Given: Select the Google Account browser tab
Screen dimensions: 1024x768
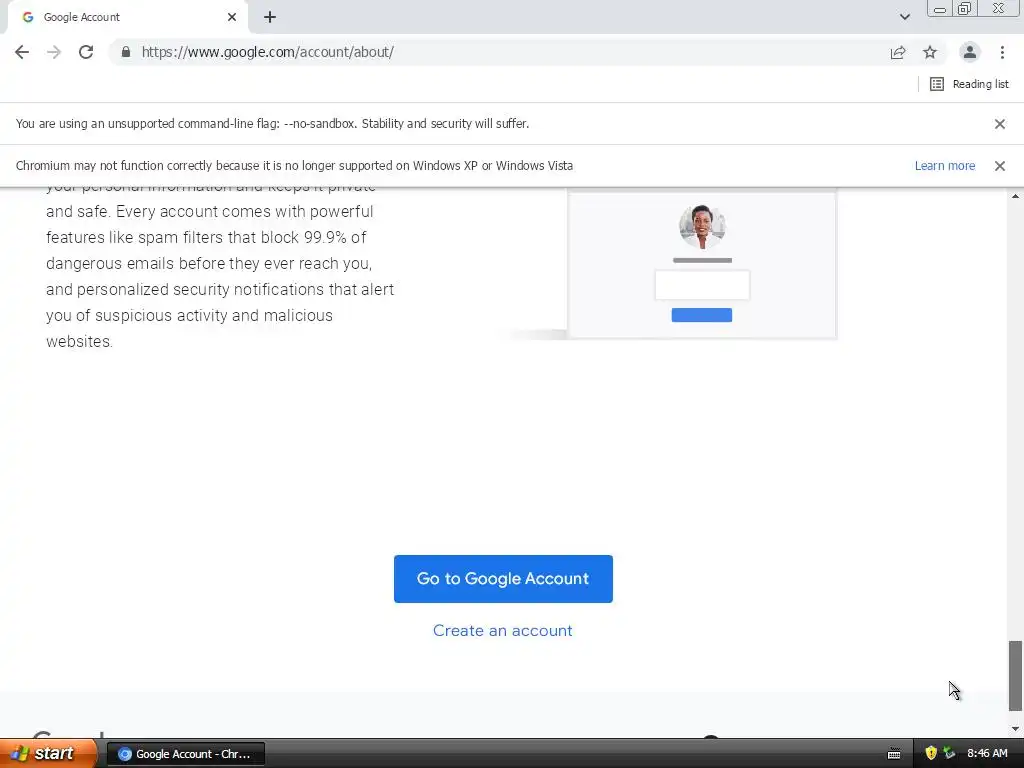Looking at the screenshot, I should coord(127,18).
